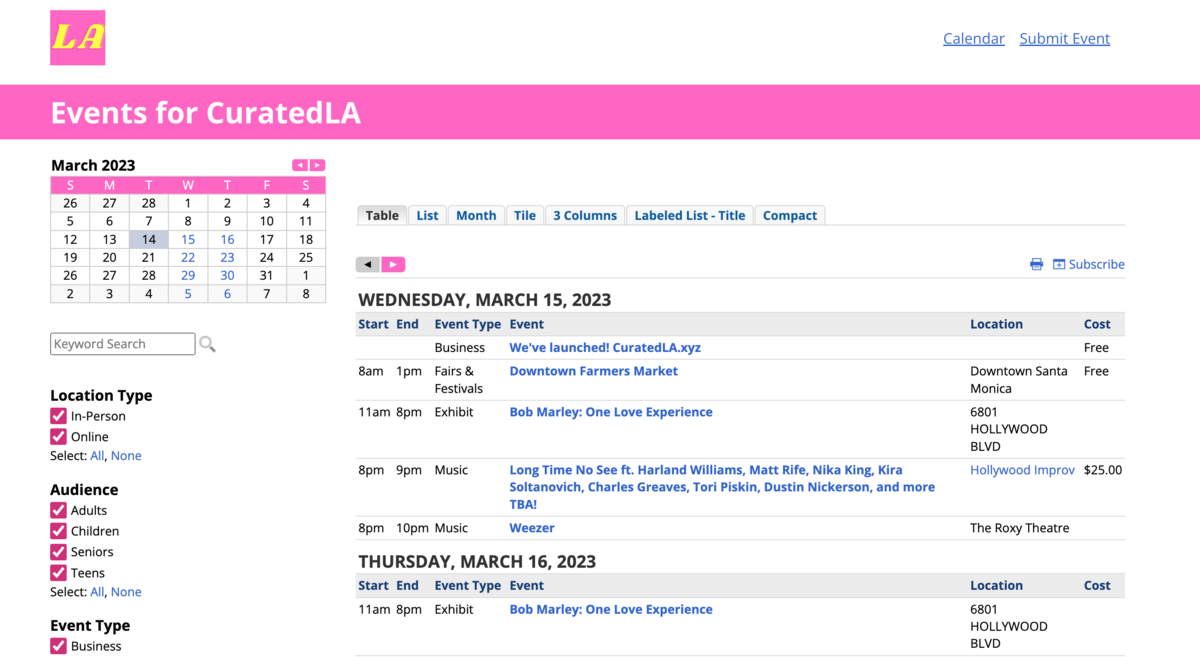
Task: Open Hollywood Improv location link
Action: [x=1022, y=470]
